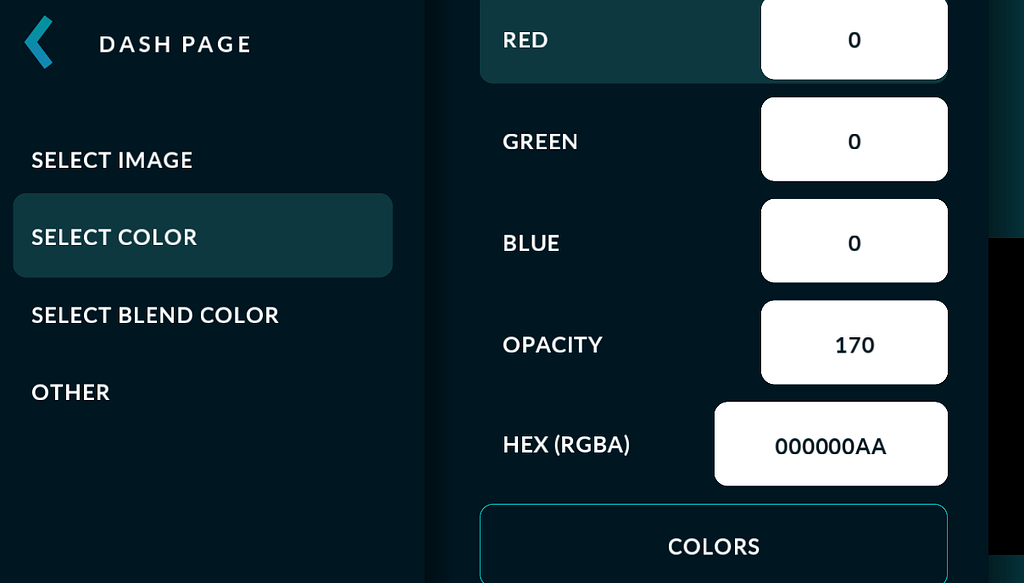Click the highlighted RED row

pos(620,40)
